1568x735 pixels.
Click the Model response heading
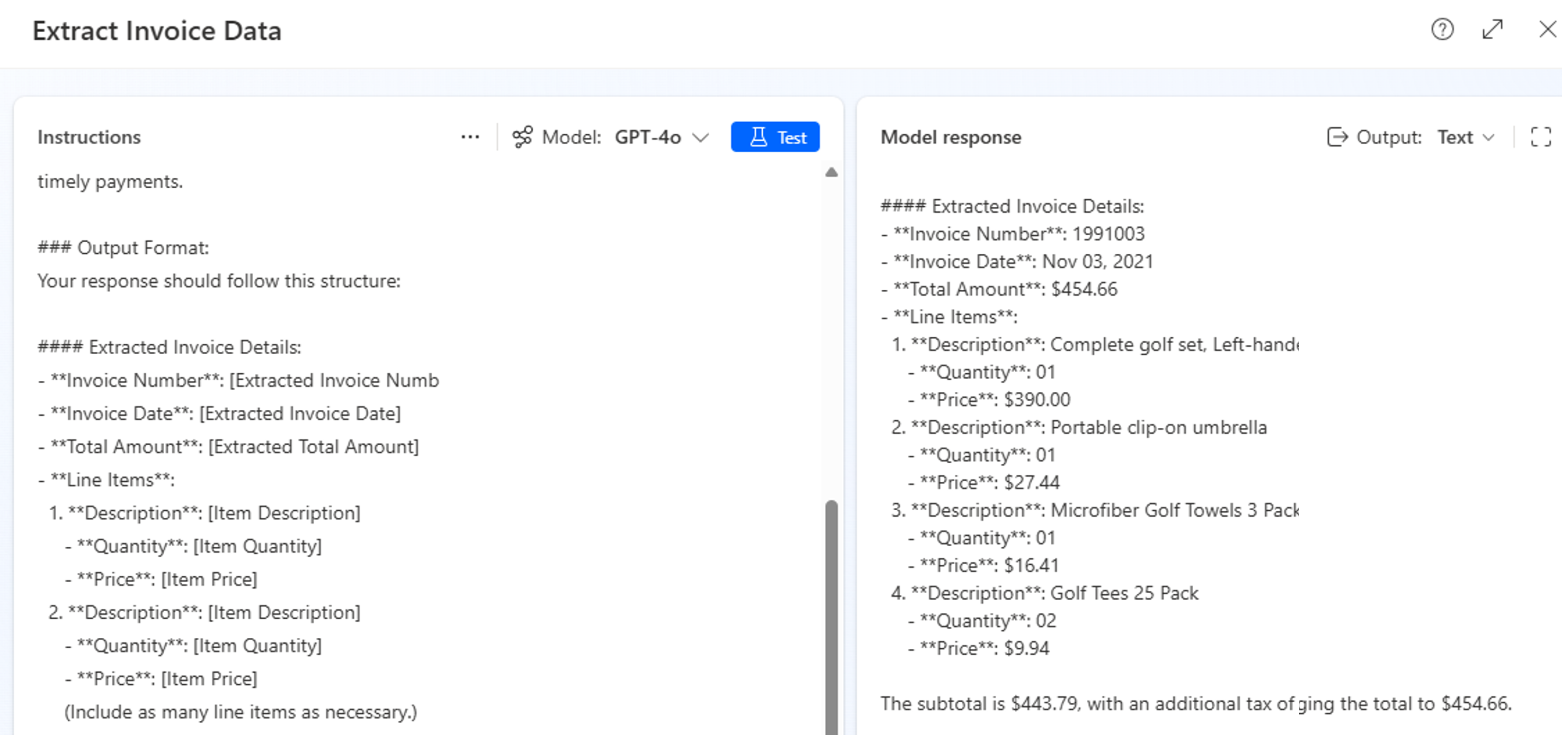tap(951, 137)
